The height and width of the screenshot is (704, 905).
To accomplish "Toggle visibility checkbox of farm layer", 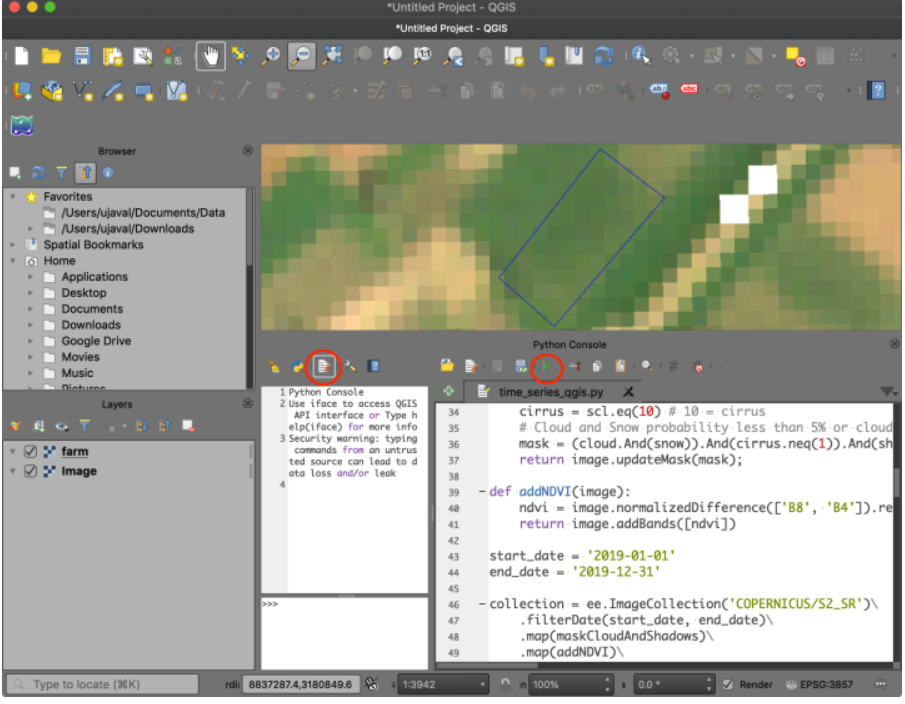I will (31, 451).
